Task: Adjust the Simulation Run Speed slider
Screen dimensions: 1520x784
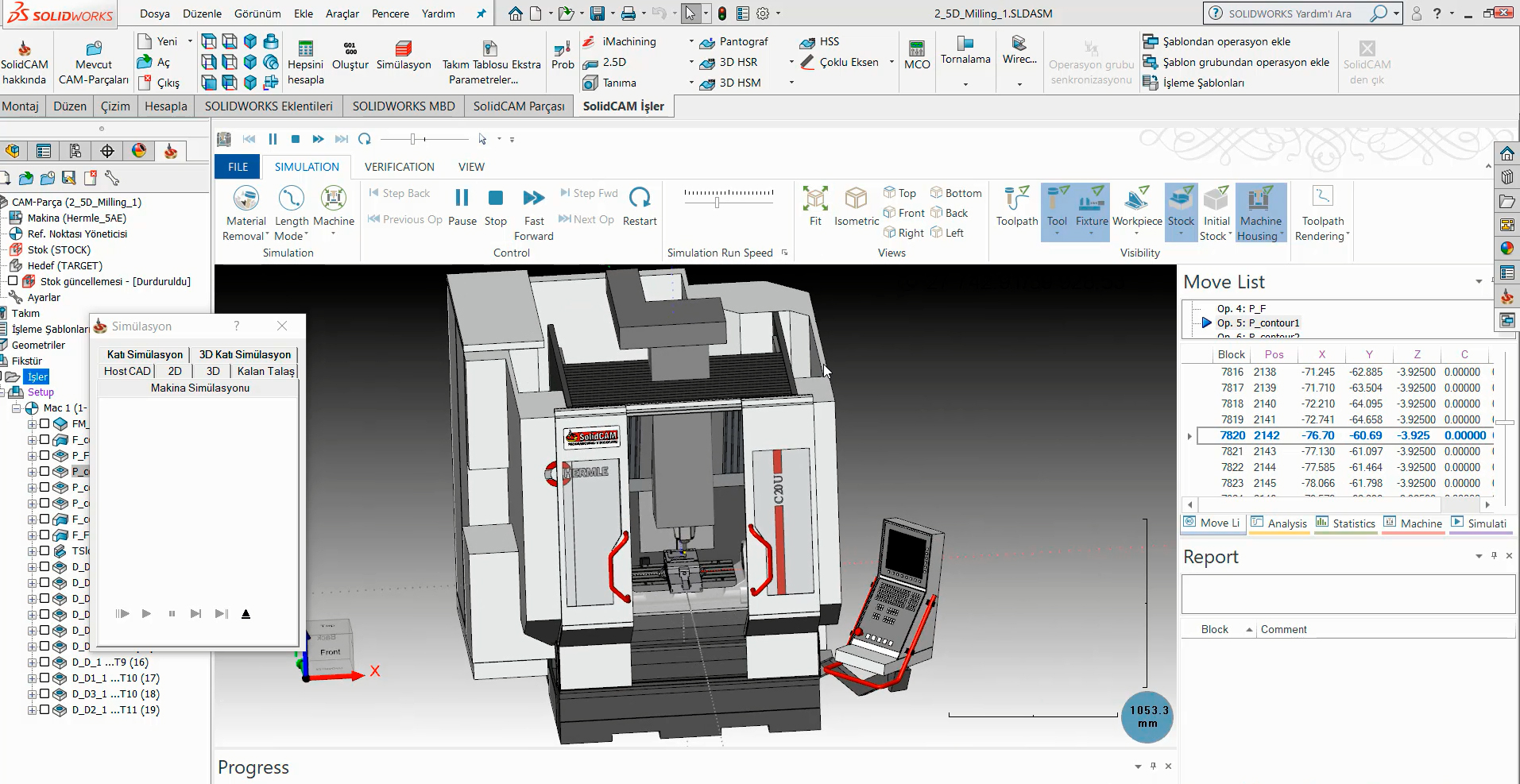Action: click(717, 203)
